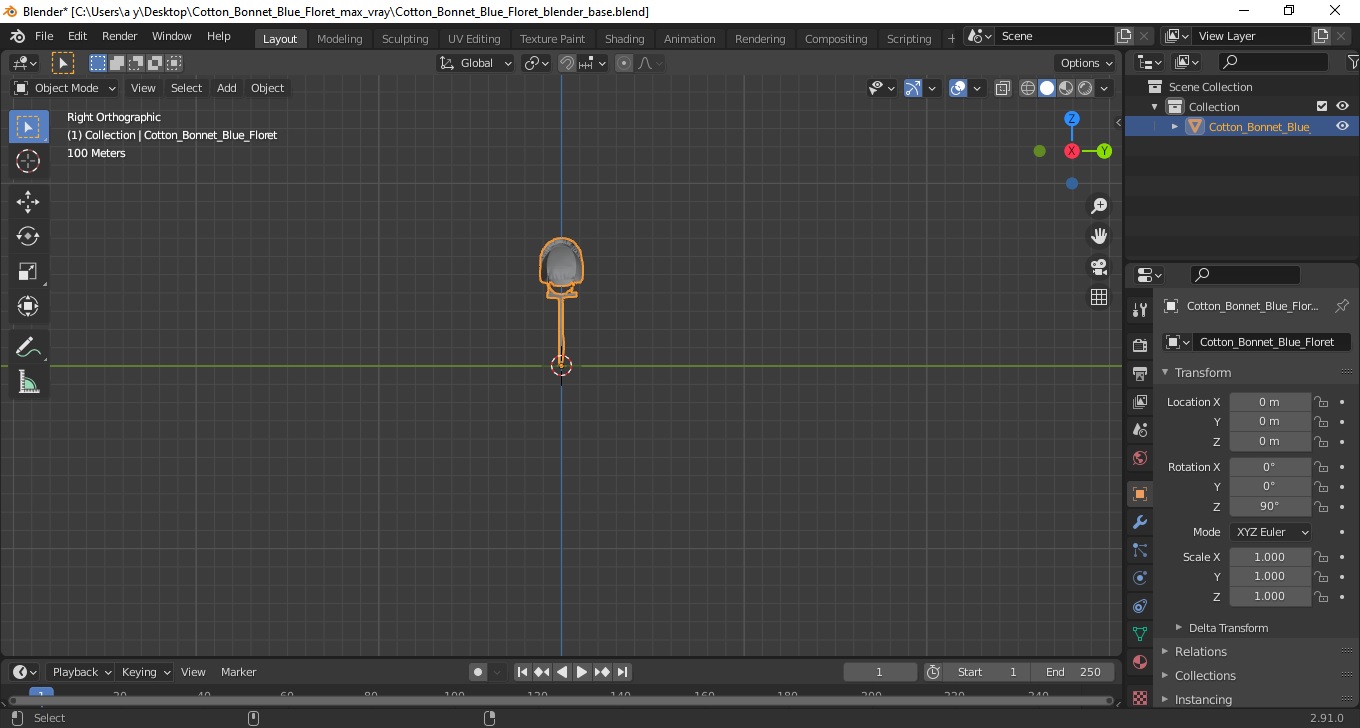Open the View Layer properties tab
The height and width of the screenshot is (728, 1360).
click(x=1139, y=402)
